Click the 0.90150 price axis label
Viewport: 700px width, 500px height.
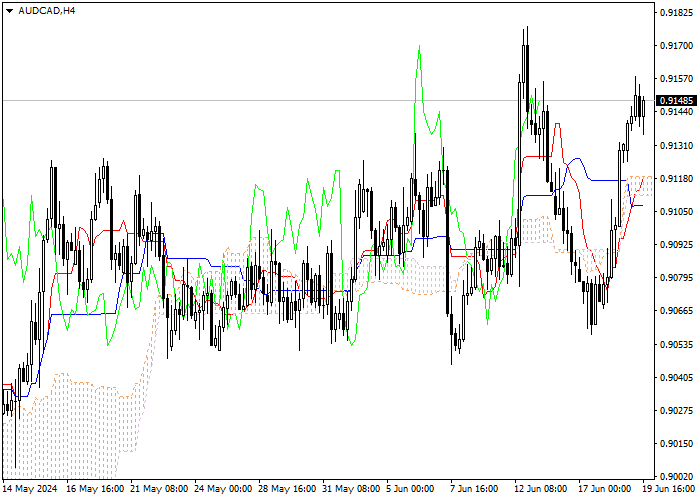[x=676, y=444]
